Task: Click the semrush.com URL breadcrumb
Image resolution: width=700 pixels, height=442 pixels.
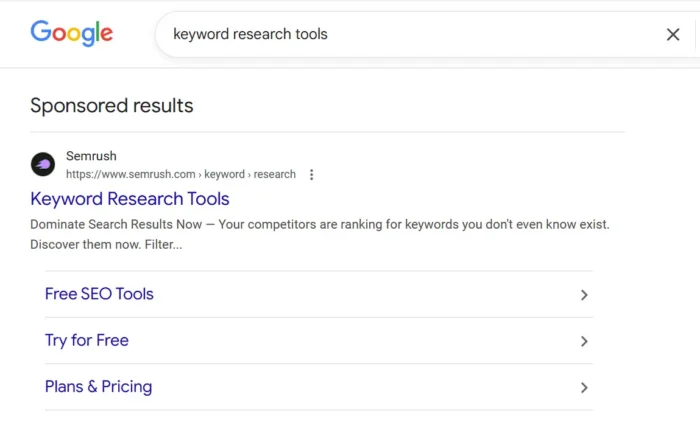Action: pyautogui.click(x=131, y=174)
